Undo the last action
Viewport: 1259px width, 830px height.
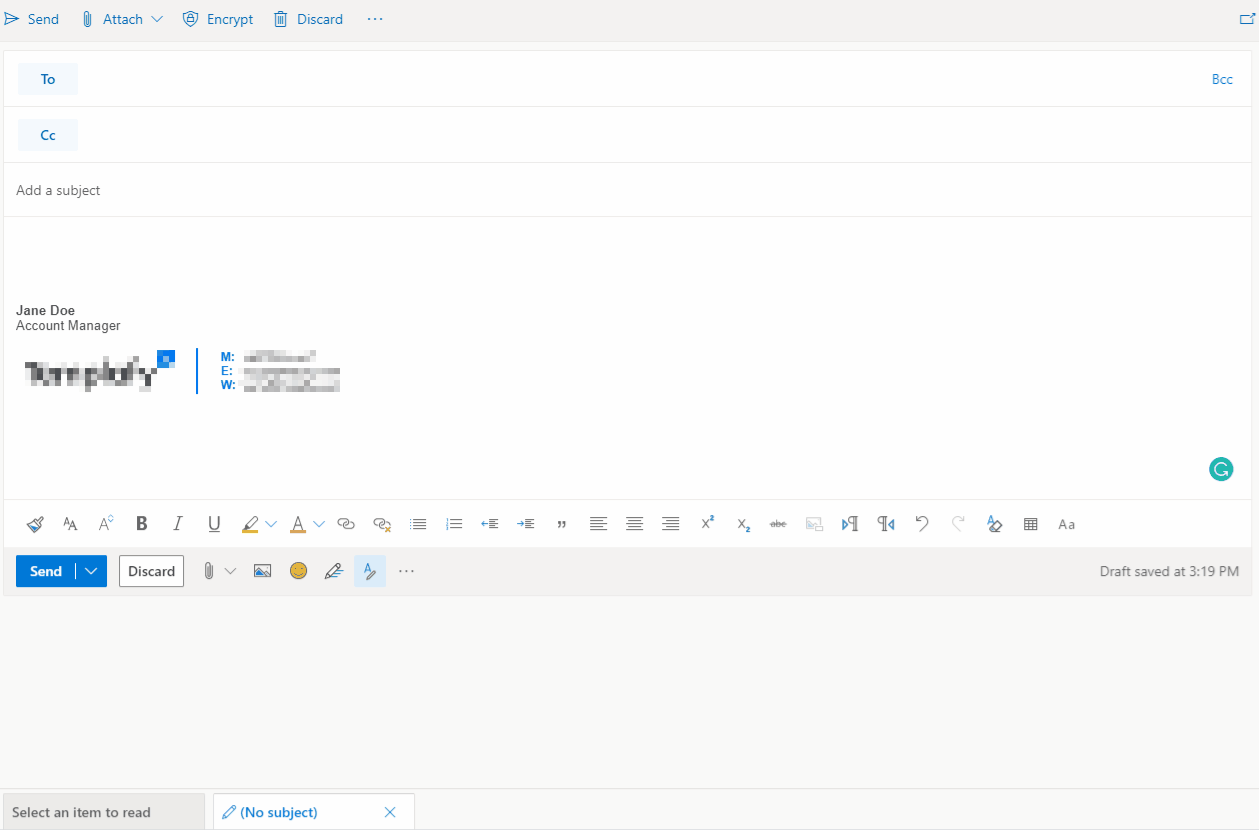[922, 524]
